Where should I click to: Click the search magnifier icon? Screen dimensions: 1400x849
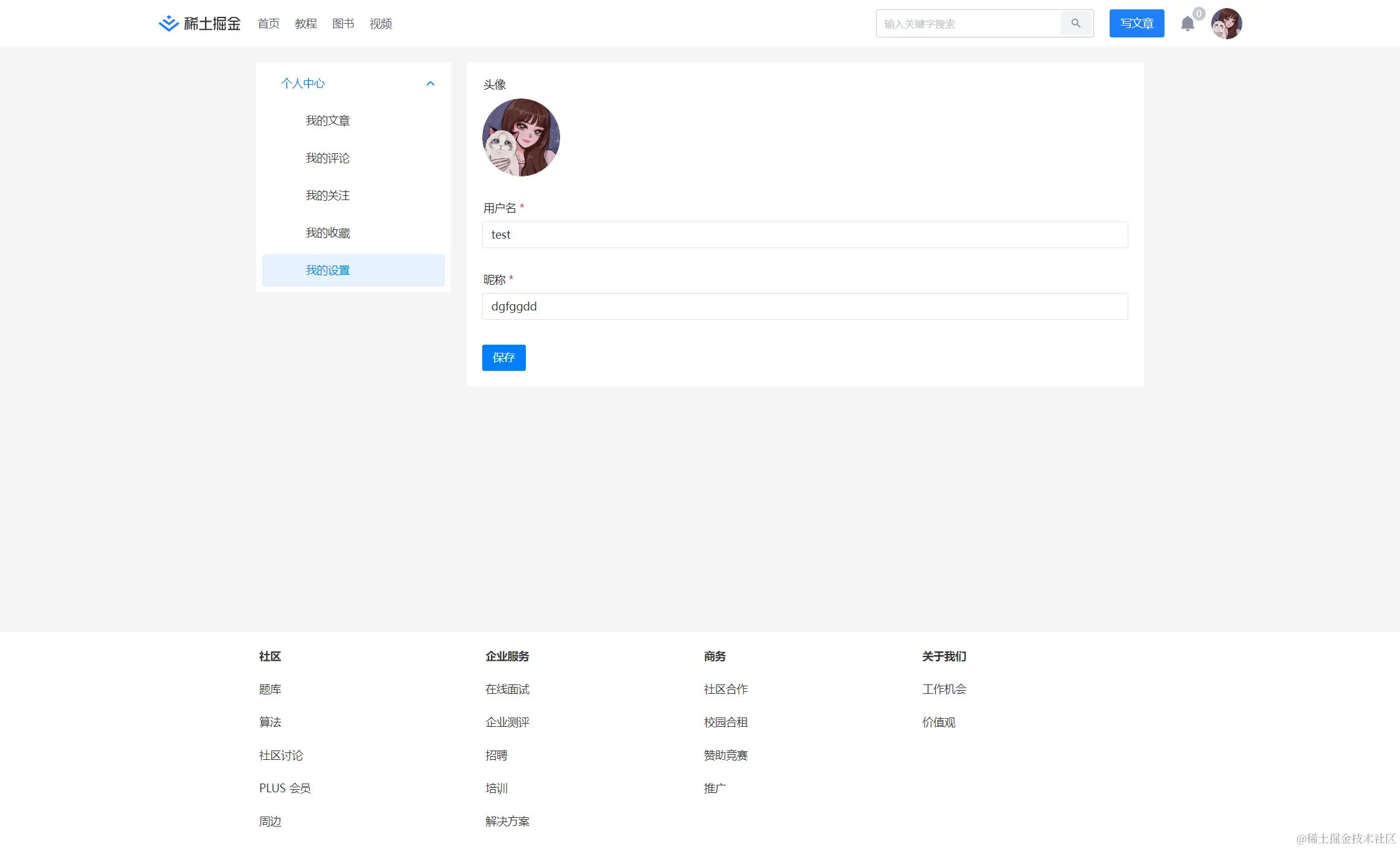[1076, 23]
